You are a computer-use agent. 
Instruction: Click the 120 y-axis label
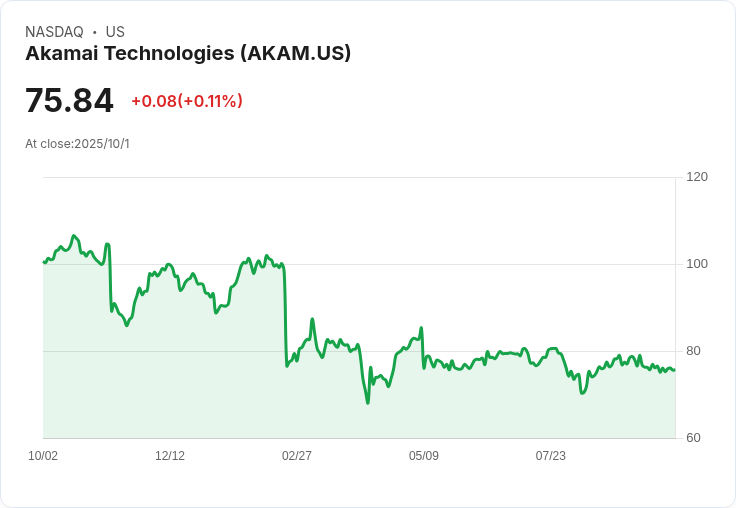(697, 177)
